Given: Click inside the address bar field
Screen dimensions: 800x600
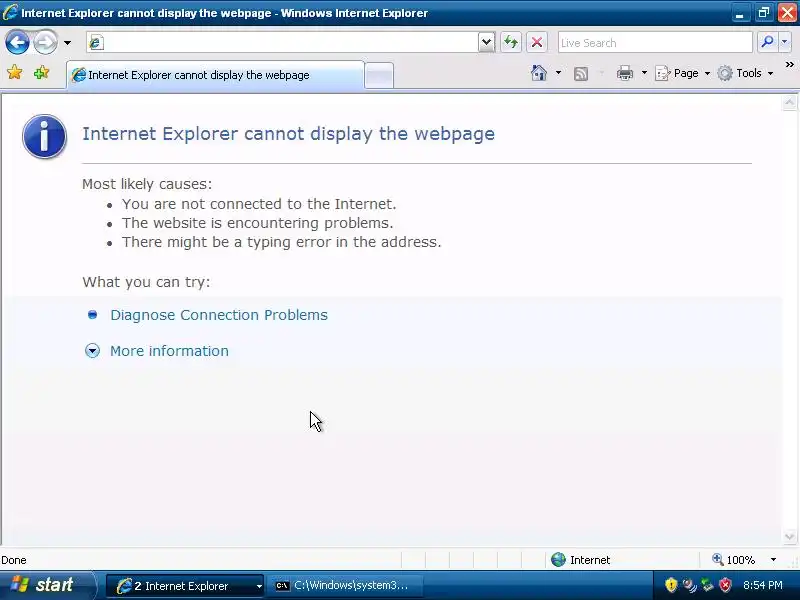Looking at the screenshot, I should point(282,42).
